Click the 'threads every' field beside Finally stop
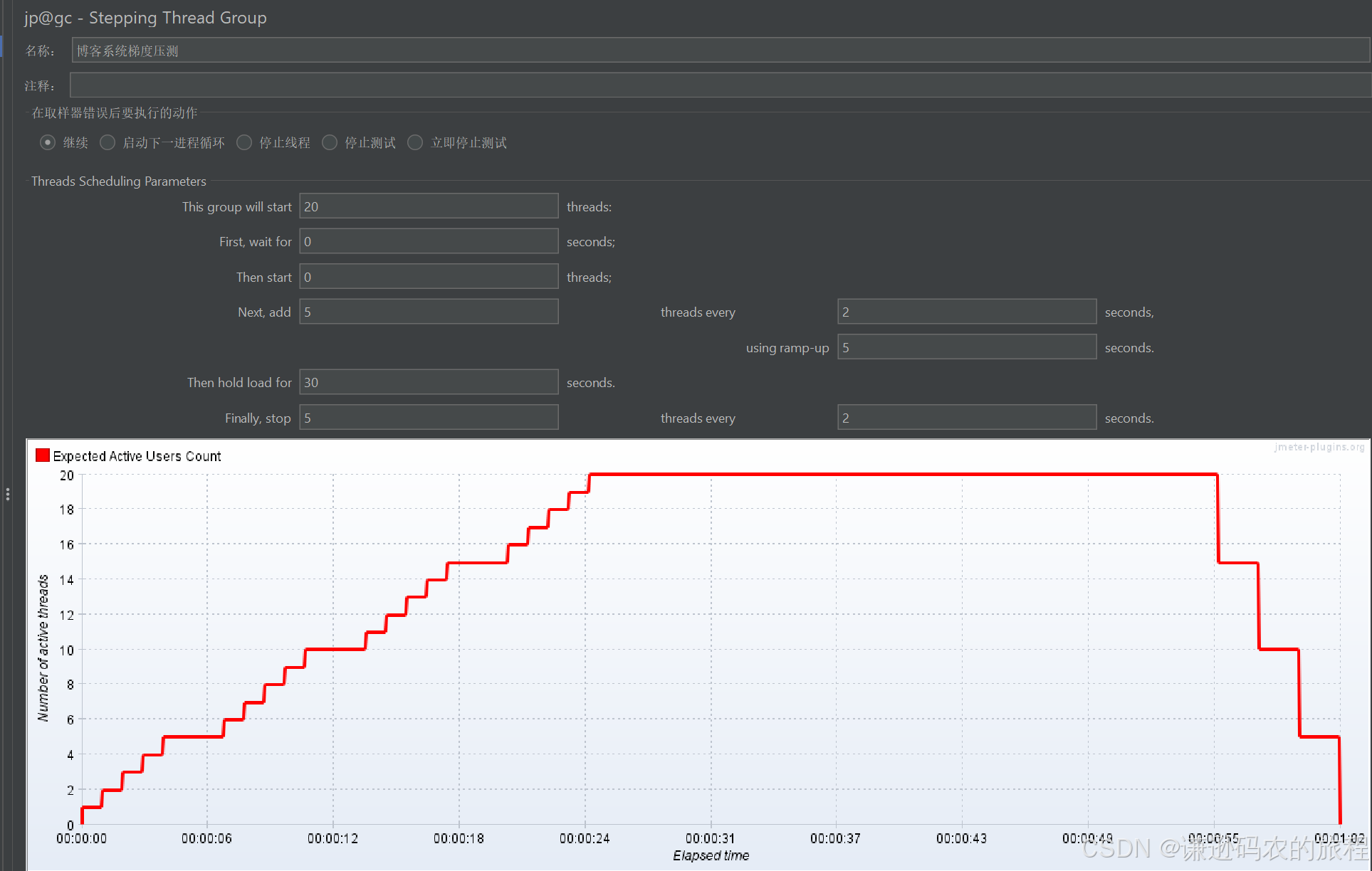1372x871 pixels. click(x=966, y=418)
